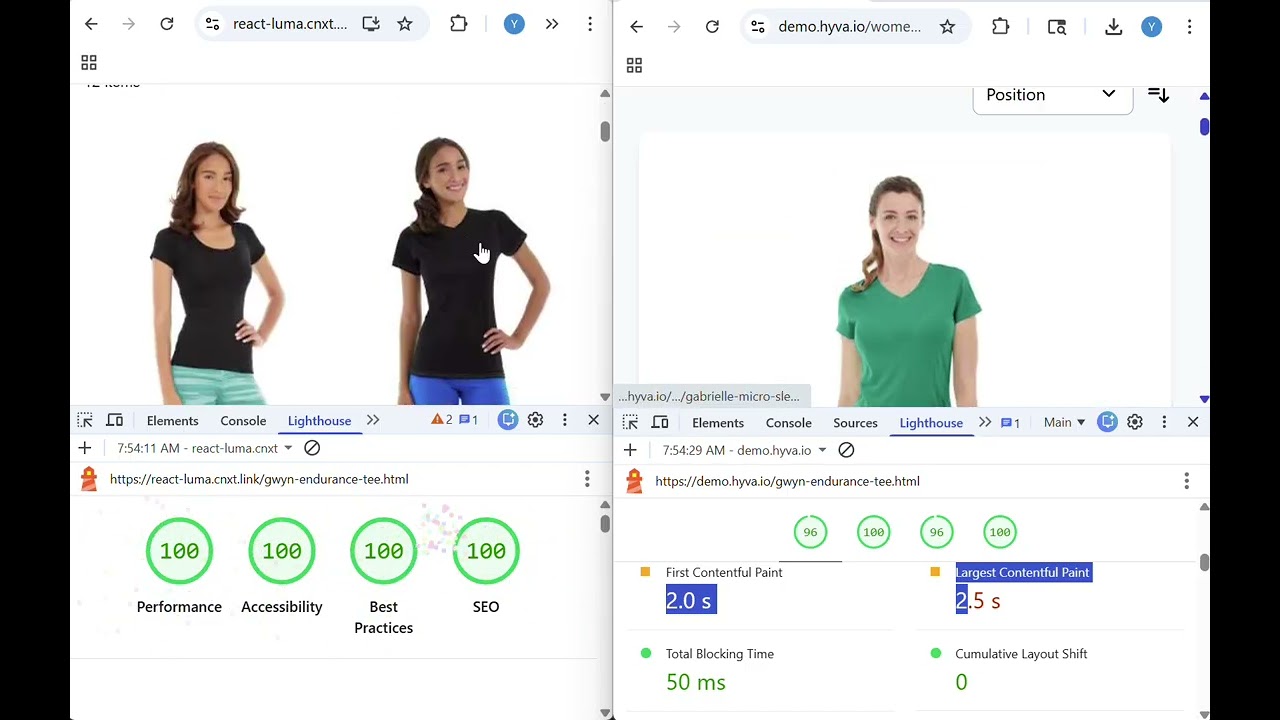Switch to Console tab in right DevTools
Image resolution: width=1280 pixels, height=720 pixels.
tap(789, 423)
